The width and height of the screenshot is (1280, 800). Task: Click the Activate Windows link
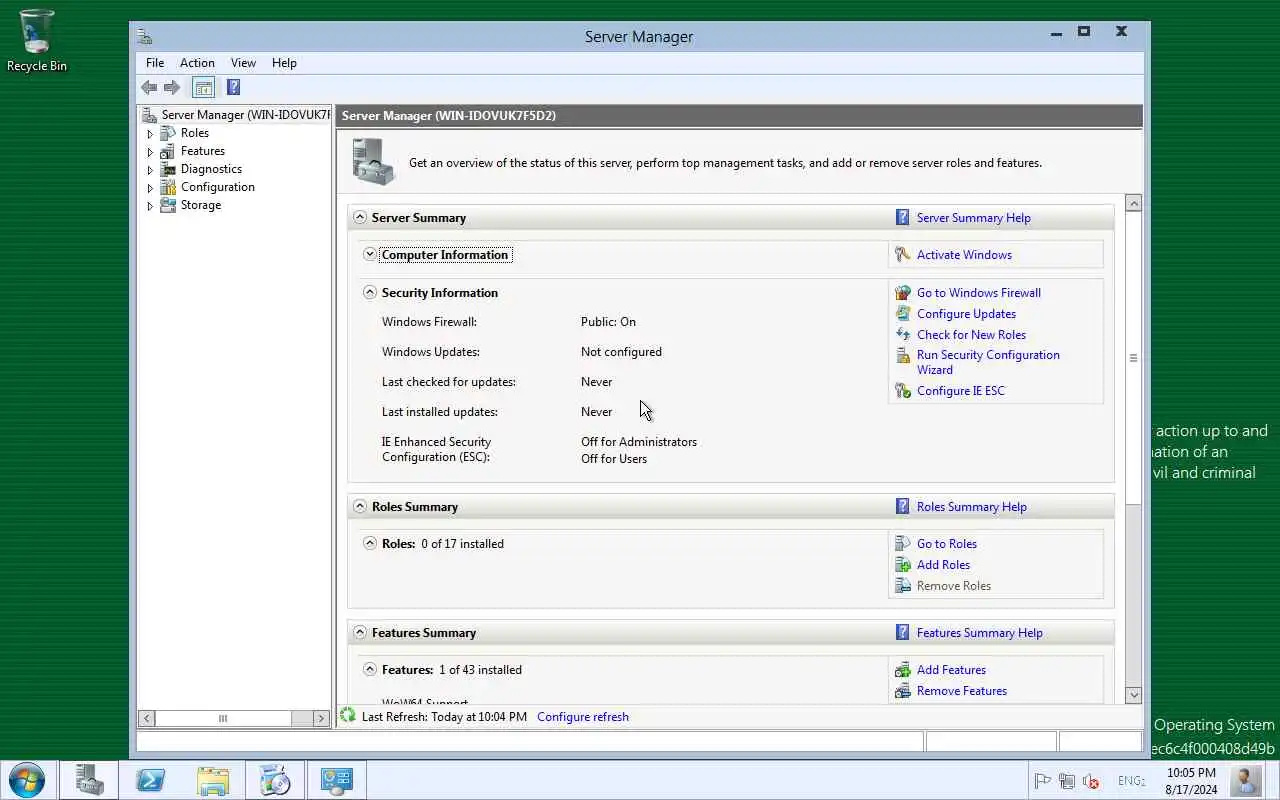[964, 254]
